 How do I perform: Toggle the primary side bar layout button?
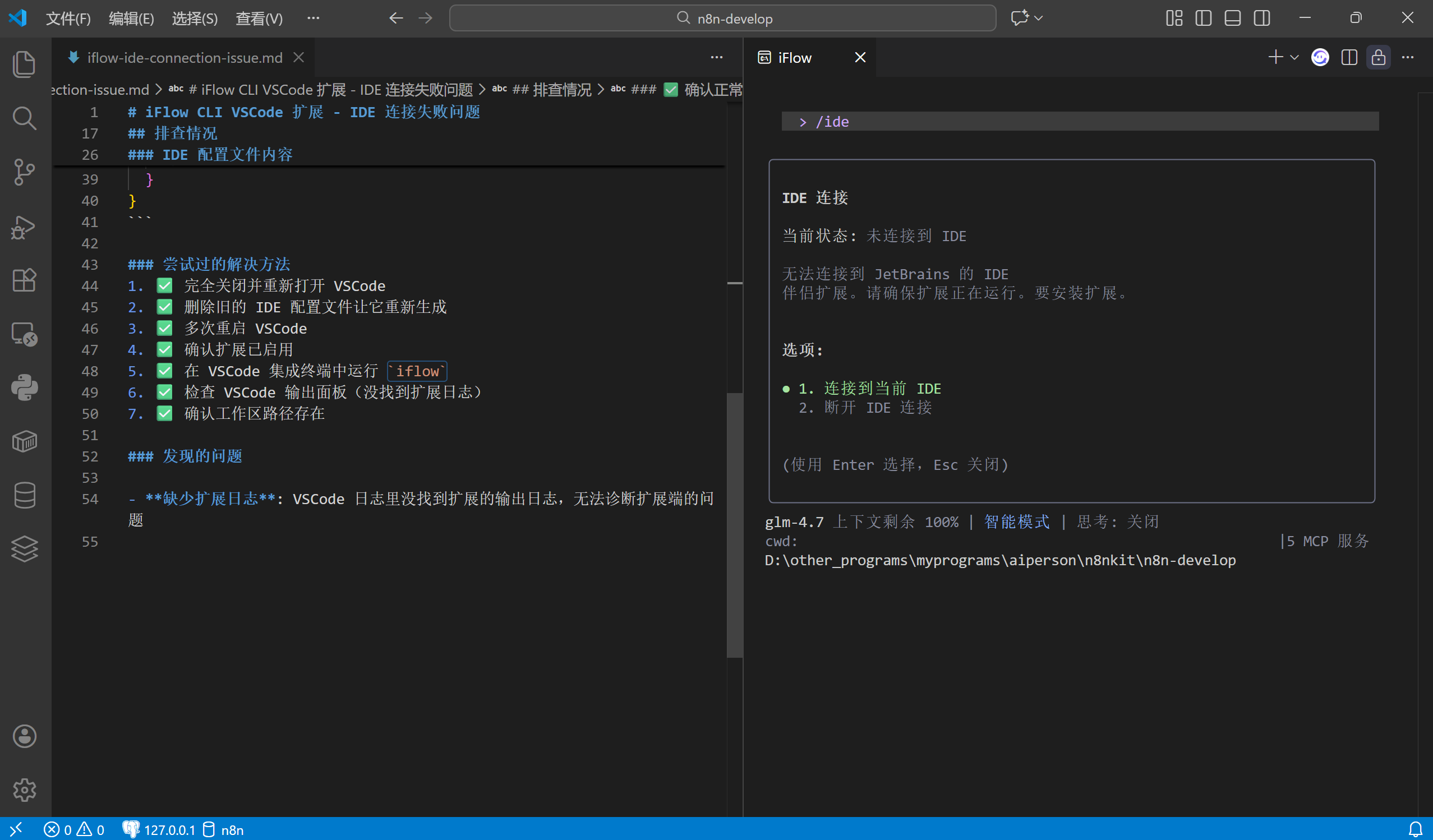[x=1203, y=18]
